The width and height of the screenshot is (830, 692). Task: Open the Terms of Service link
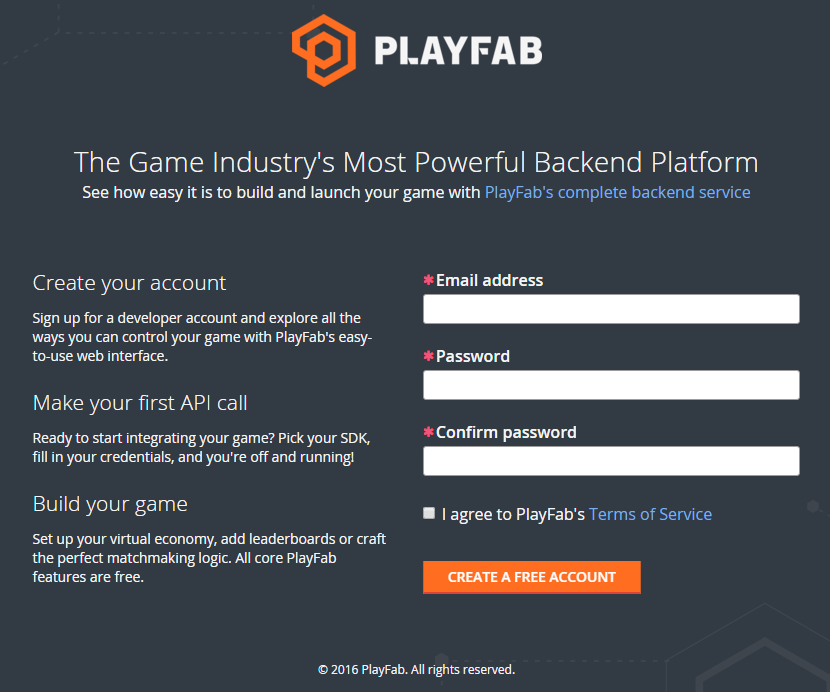point(650,514)
